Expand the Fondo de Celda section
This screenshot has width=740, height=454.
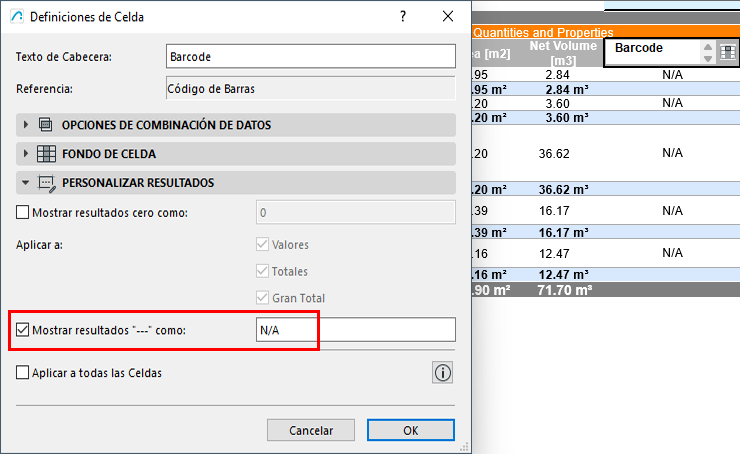point(26,153)
